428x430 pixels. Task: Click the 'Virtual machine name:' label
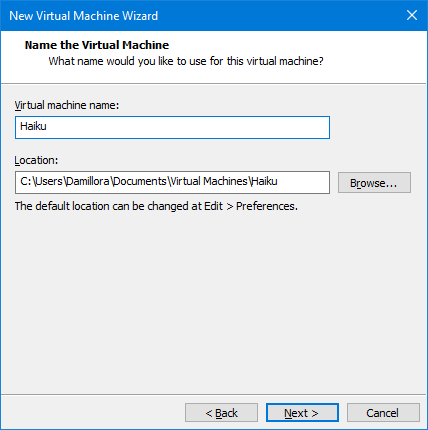click(67, 105)
